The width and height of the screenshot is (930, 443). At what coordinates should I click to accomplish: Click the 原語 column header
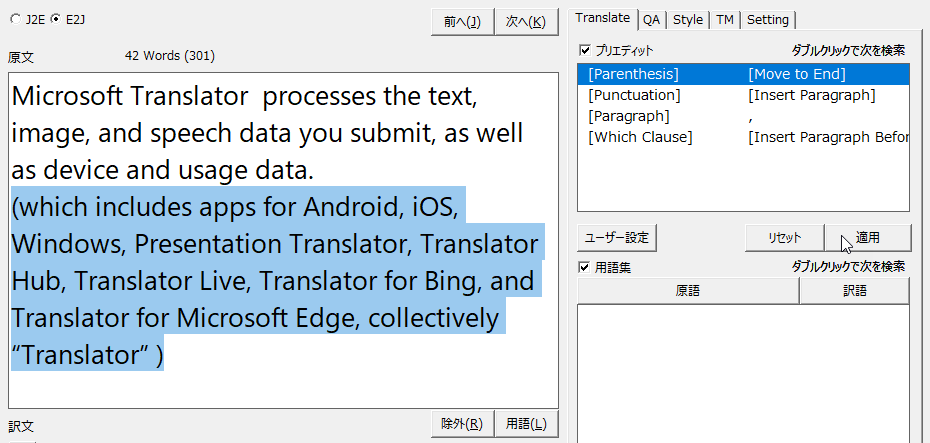(688, 291)
